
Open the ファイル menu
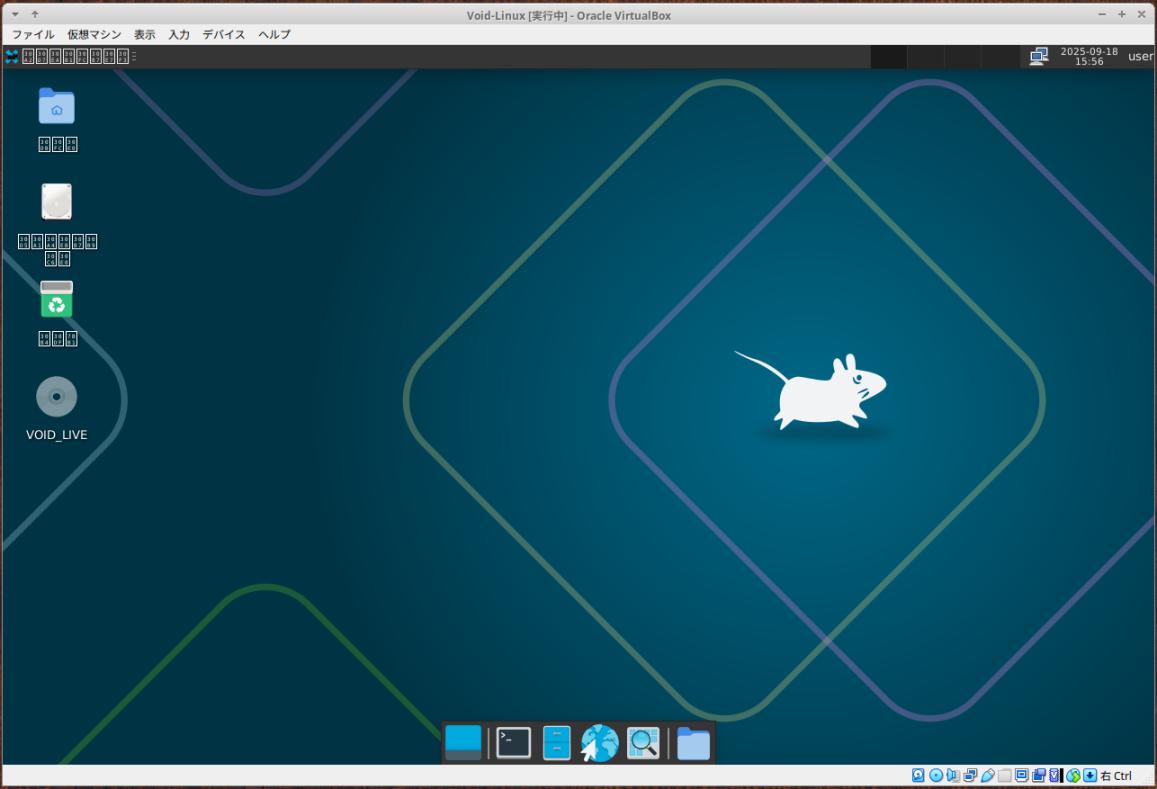[33, 35]
